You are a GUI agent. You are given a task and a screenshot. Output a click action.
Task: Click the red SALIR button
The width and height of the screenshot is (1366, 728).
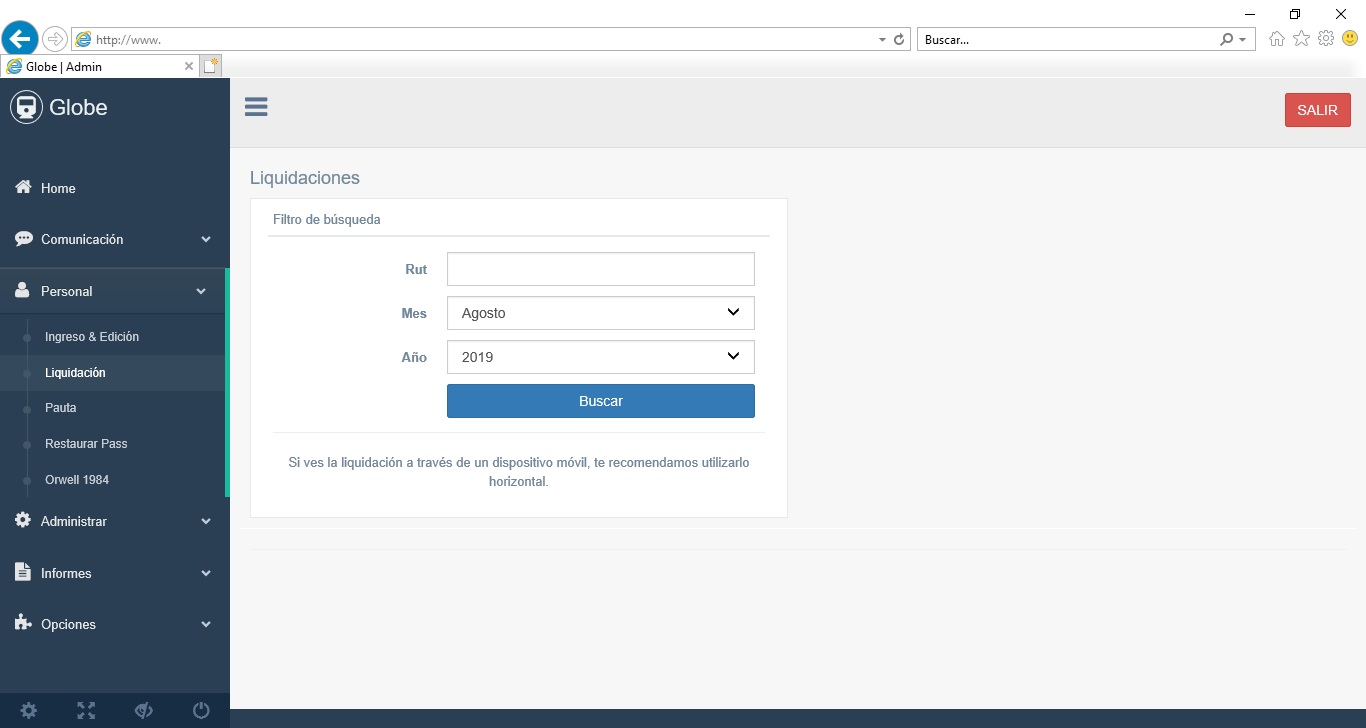tap(1317, 110)
